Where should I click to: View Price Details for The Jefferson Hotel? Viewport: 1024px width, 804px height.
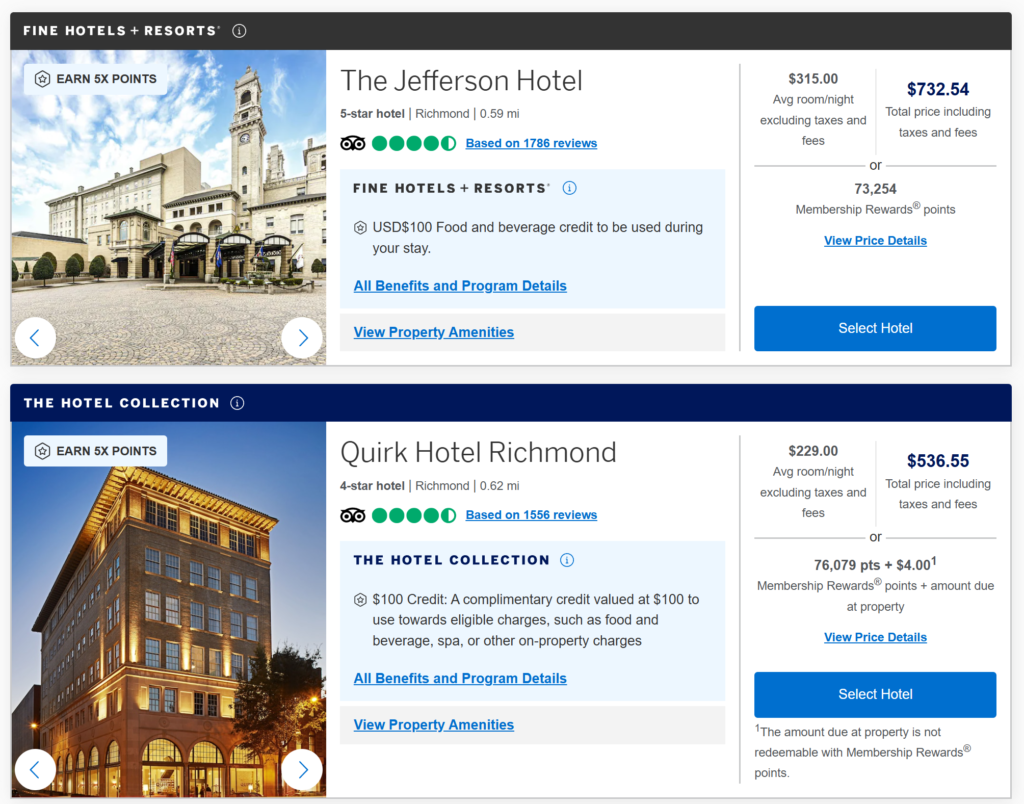click(x=875, y=241)
